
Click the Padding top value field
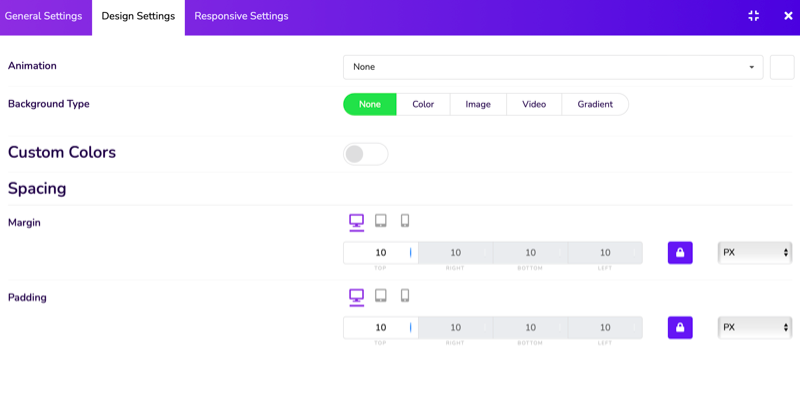(x=381, y=328)
